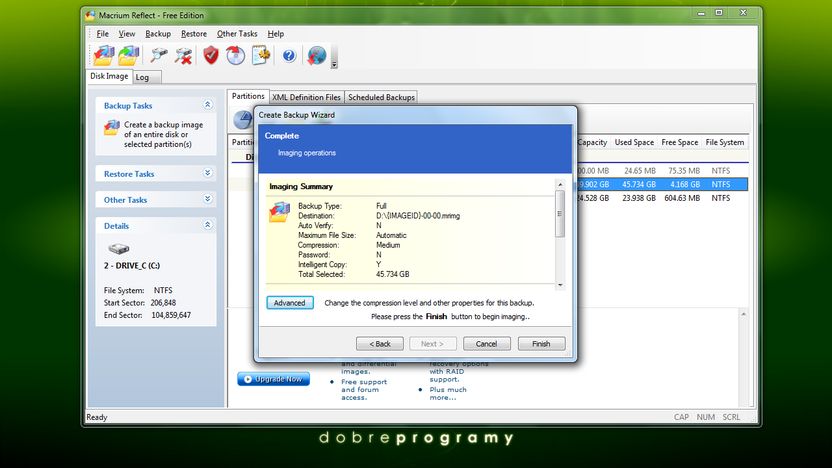
Task: Click the rescue CD creation icon
Action: point(236,55)
